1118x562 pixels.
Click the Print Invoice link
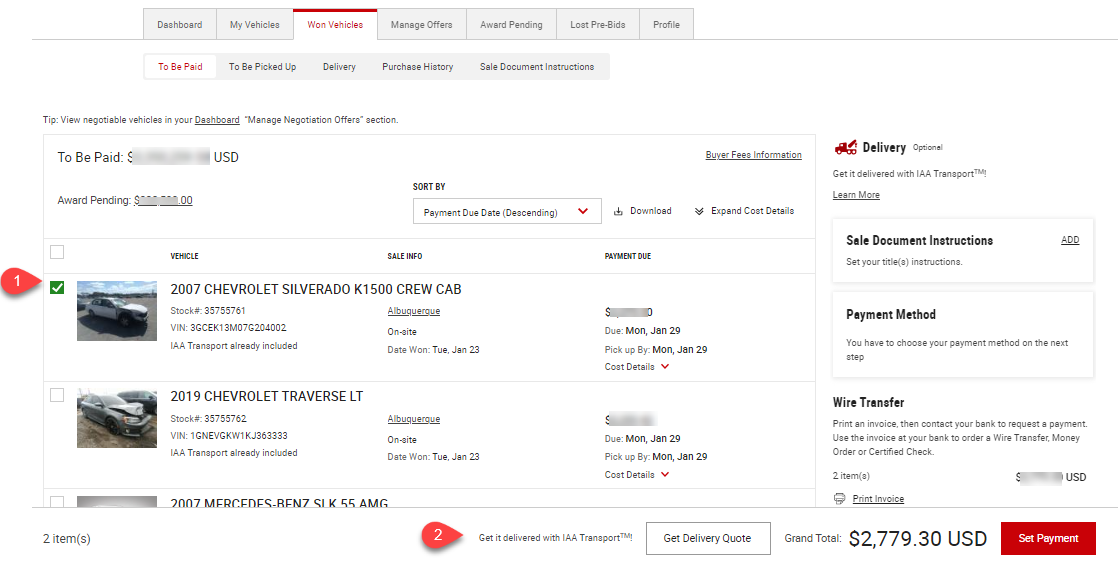pos(878,499)
